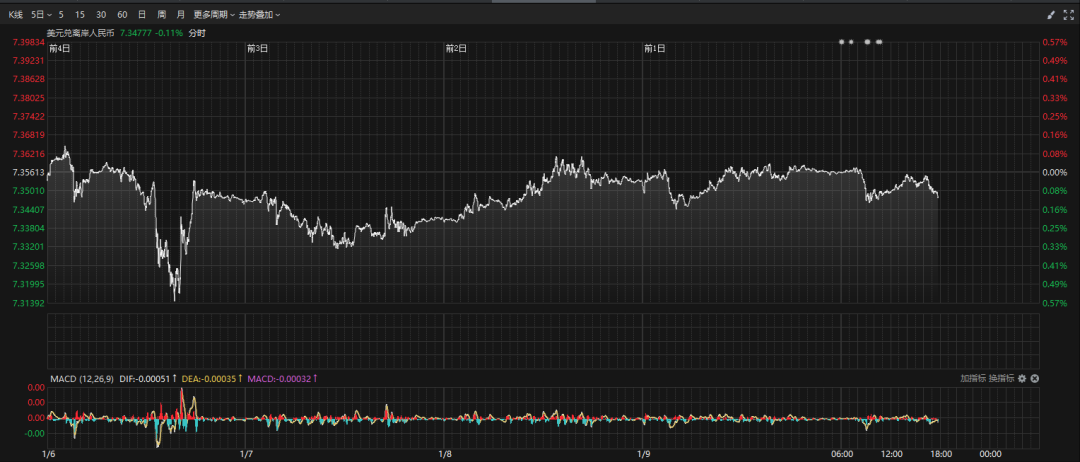The width and height of the screenshot is (1080, 462).
Task: Select the 60 minute period
Action: coord(122,15)
